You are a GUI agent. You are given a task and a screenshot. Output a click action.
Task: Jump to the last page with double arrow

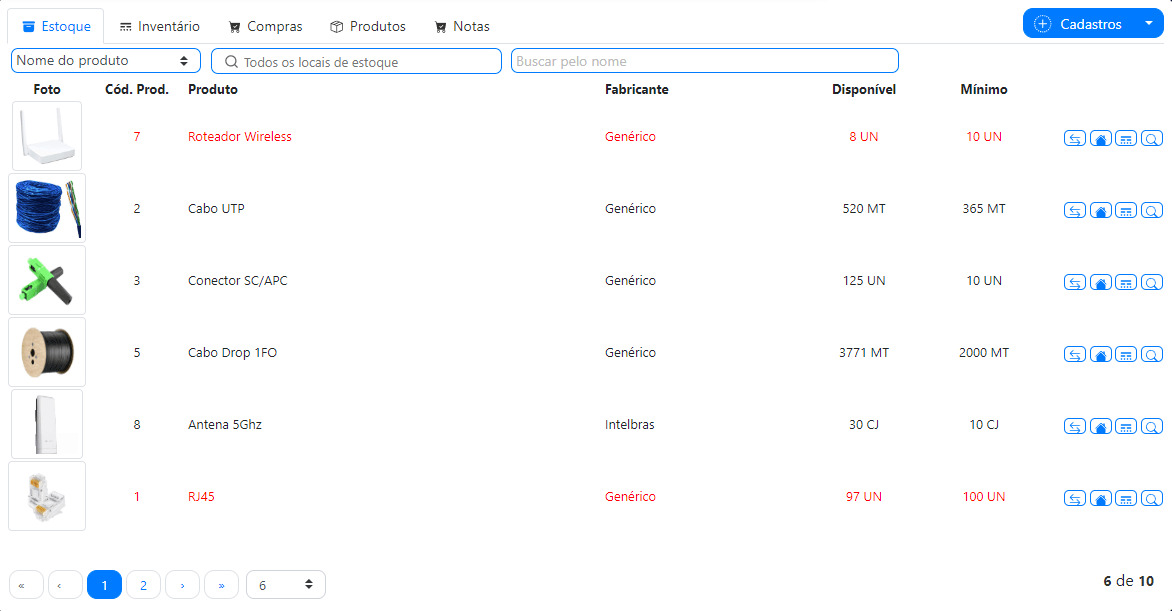[x=221, y=585]
